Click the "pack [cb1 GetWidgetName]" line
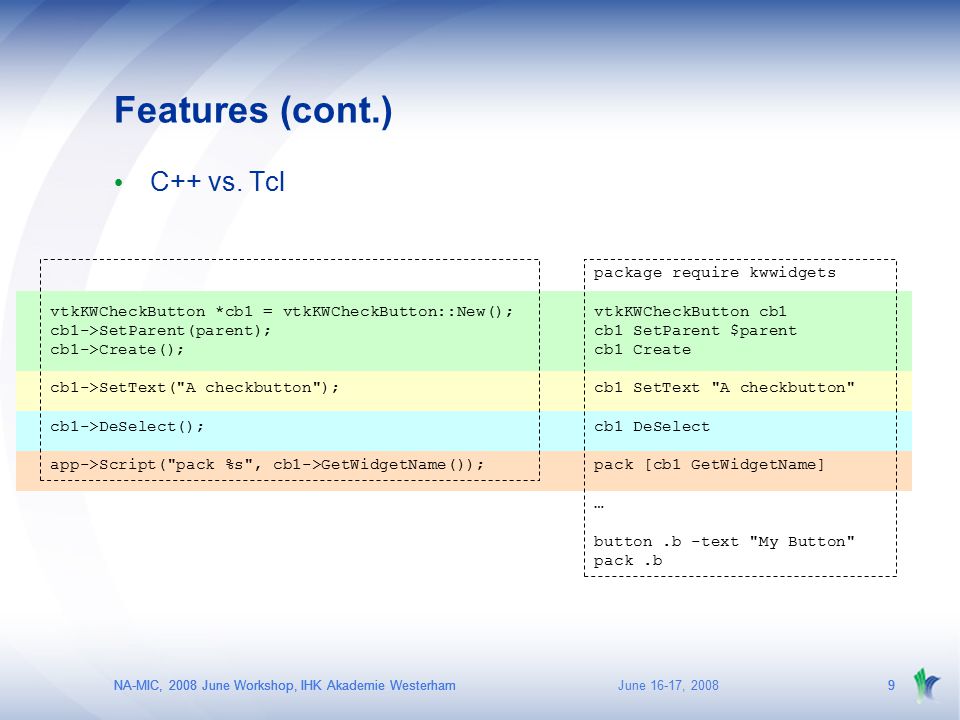The height and width of the screenshot is (720, 960). 709,465
